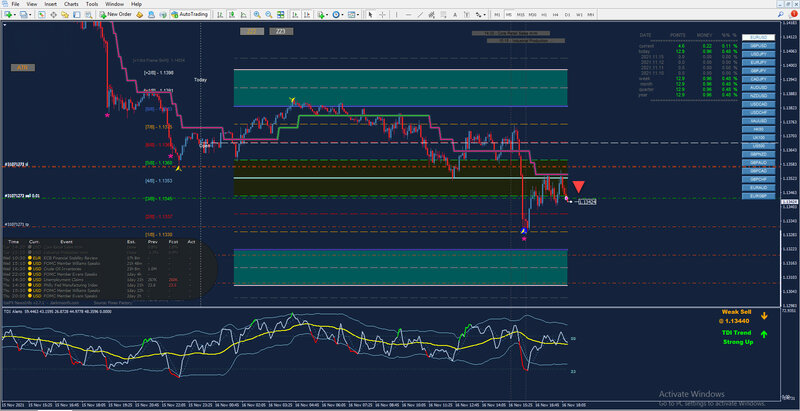This screenshot has height=411, width=800.
Task: Toggle chart auto scroll icon
Action: coord(294,14)
